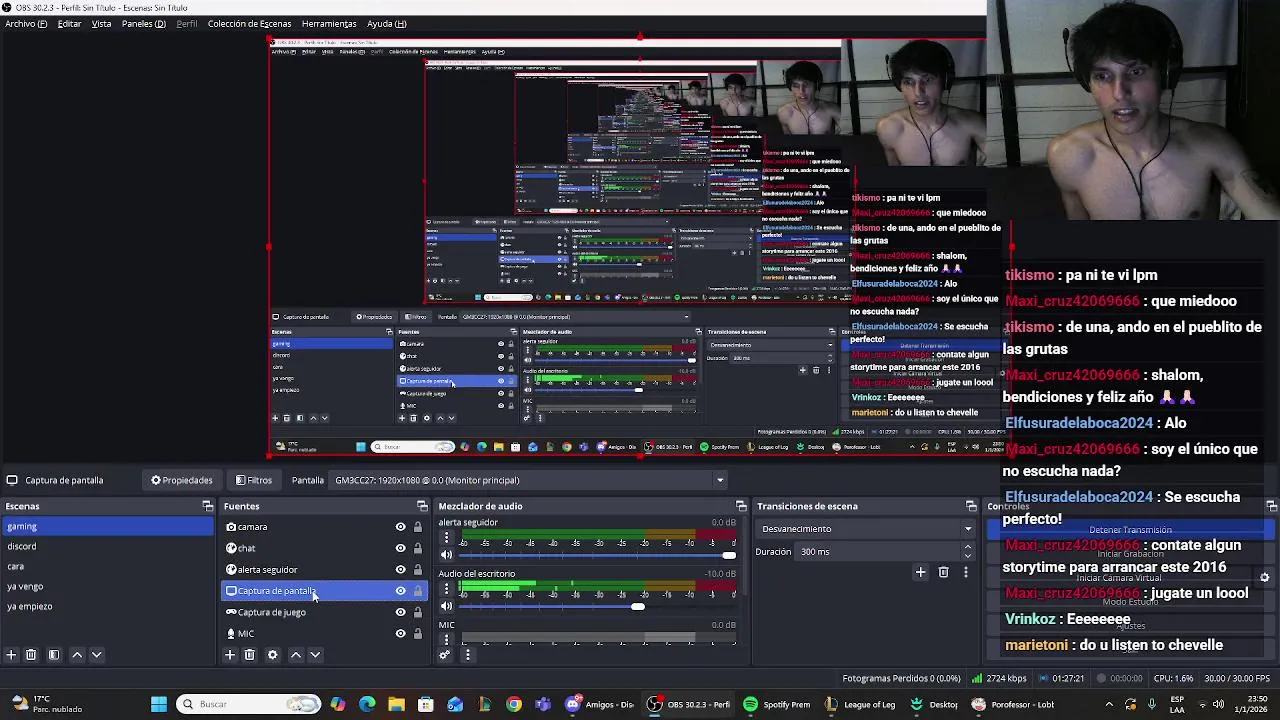Open the Ayuda menu
Viewport: 1280px width, 720px height.
click(386, 23)
